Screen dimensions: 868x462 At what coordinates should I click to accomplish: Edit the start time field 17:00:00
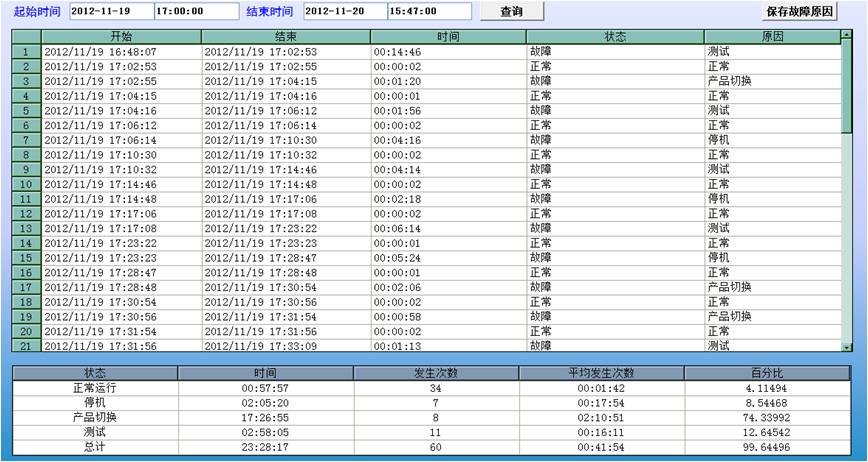[194, 11]
